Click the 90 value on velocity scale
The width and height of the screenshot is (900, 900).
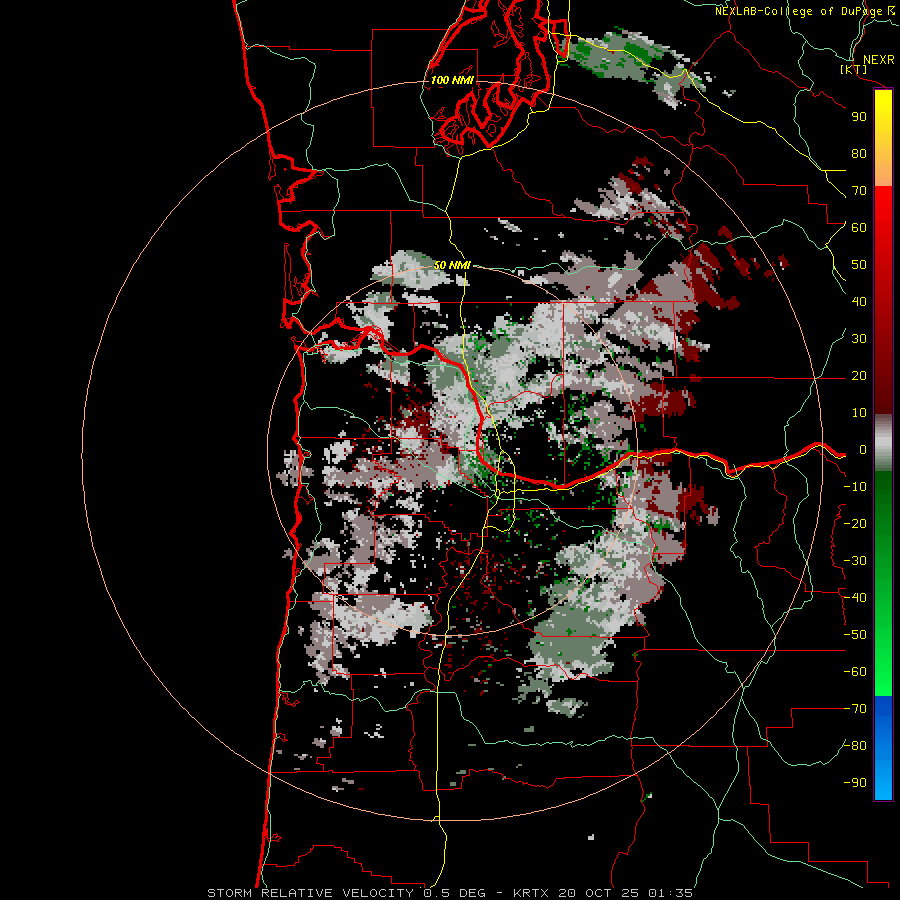(859, 117)
